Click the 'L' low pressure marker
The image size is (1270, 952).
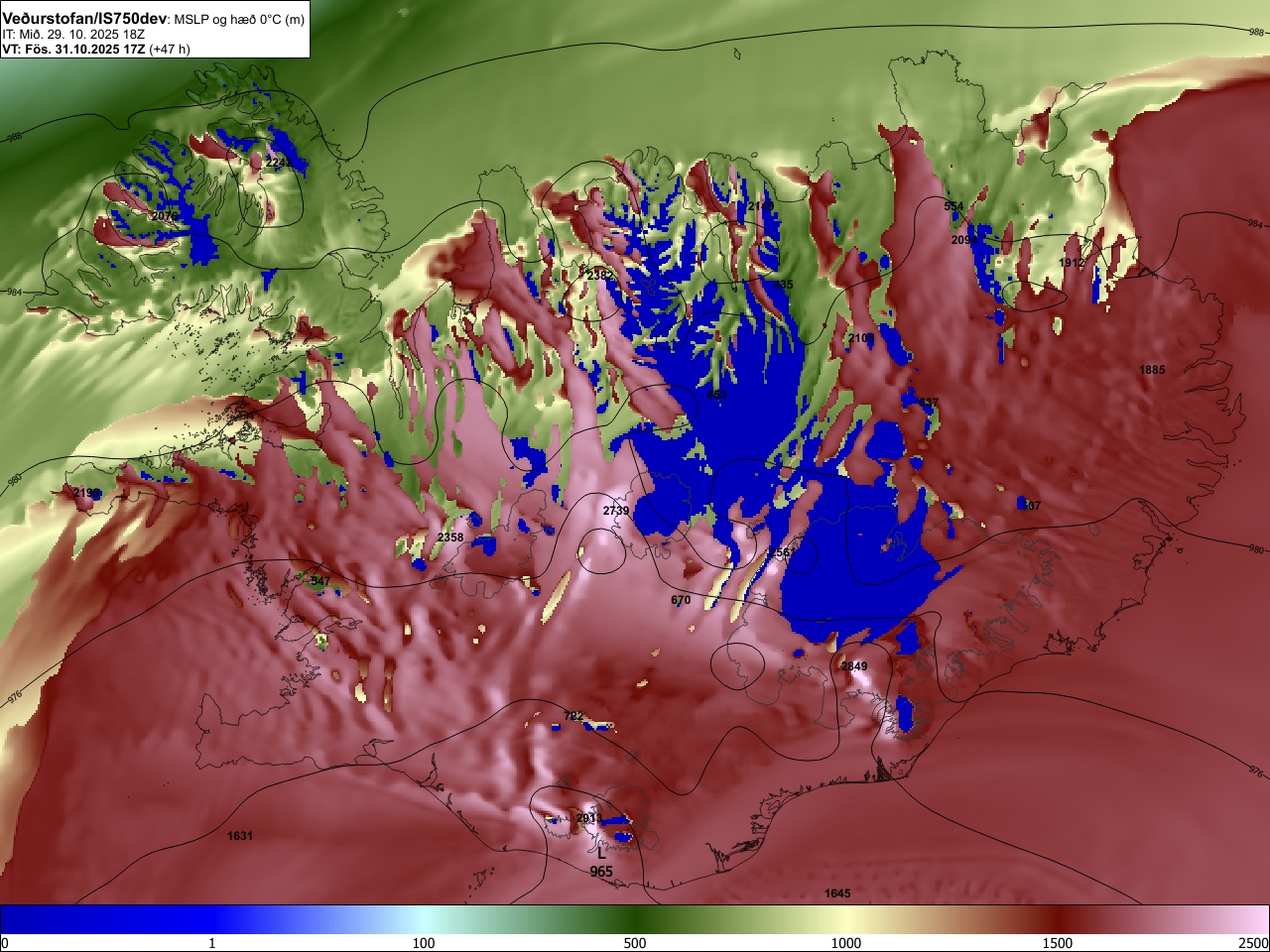tap(601, 852)
